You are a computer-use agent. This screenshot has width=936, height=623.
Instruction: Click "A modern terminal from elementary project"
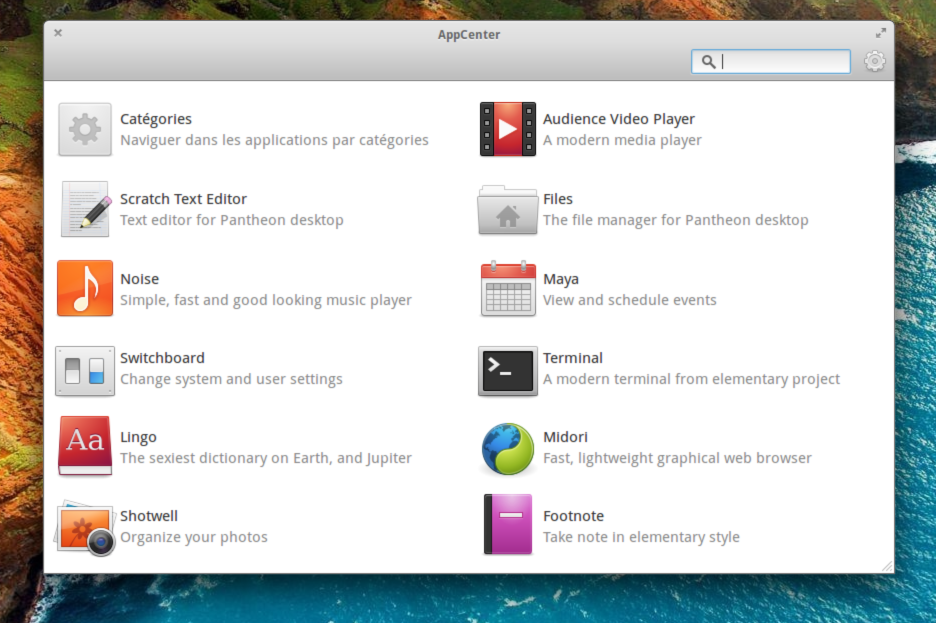pyautogui.click(x=691, y=380)
